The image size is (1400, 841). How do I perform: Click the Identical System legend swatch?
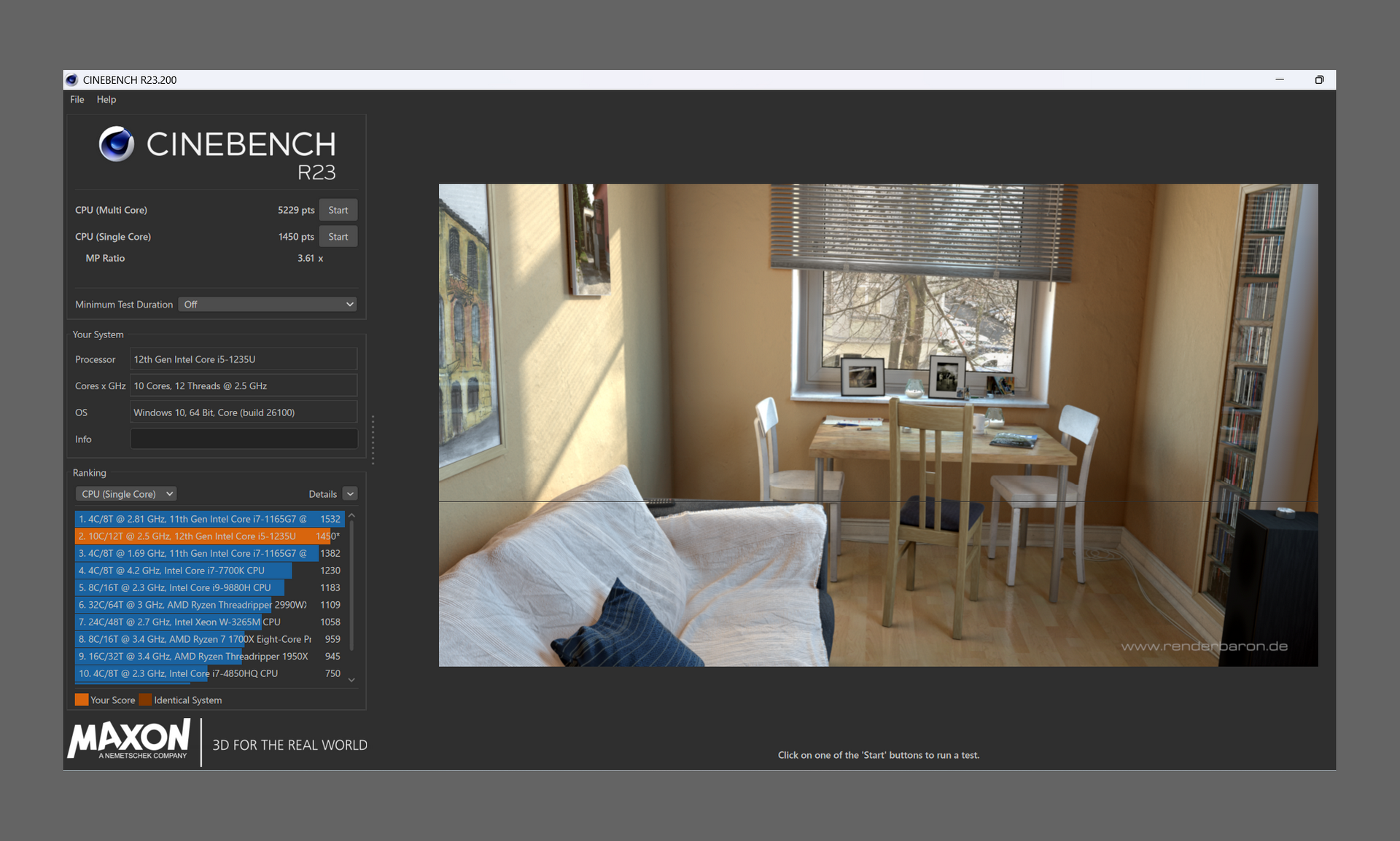pos(145,700)
